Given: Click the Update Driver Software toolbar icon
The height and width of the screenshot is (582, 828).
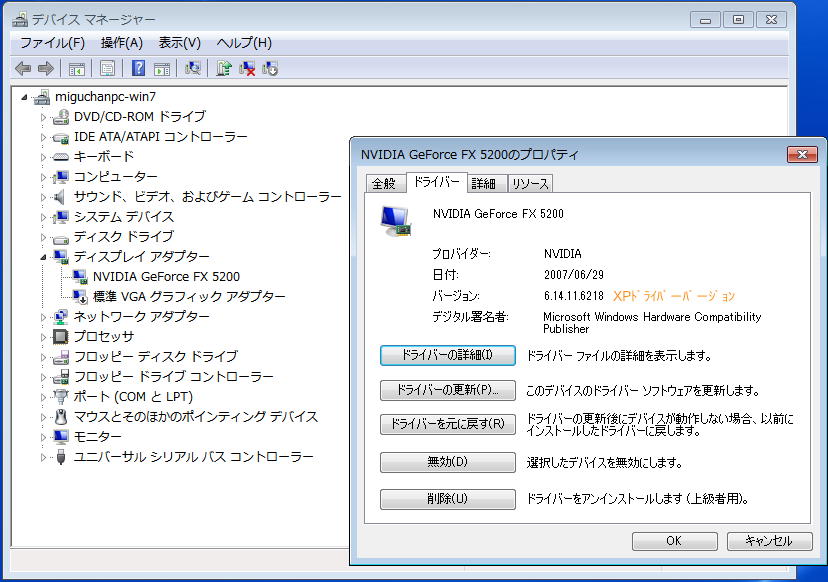Looking at the screenshot, I should click(x=224, y=68).
